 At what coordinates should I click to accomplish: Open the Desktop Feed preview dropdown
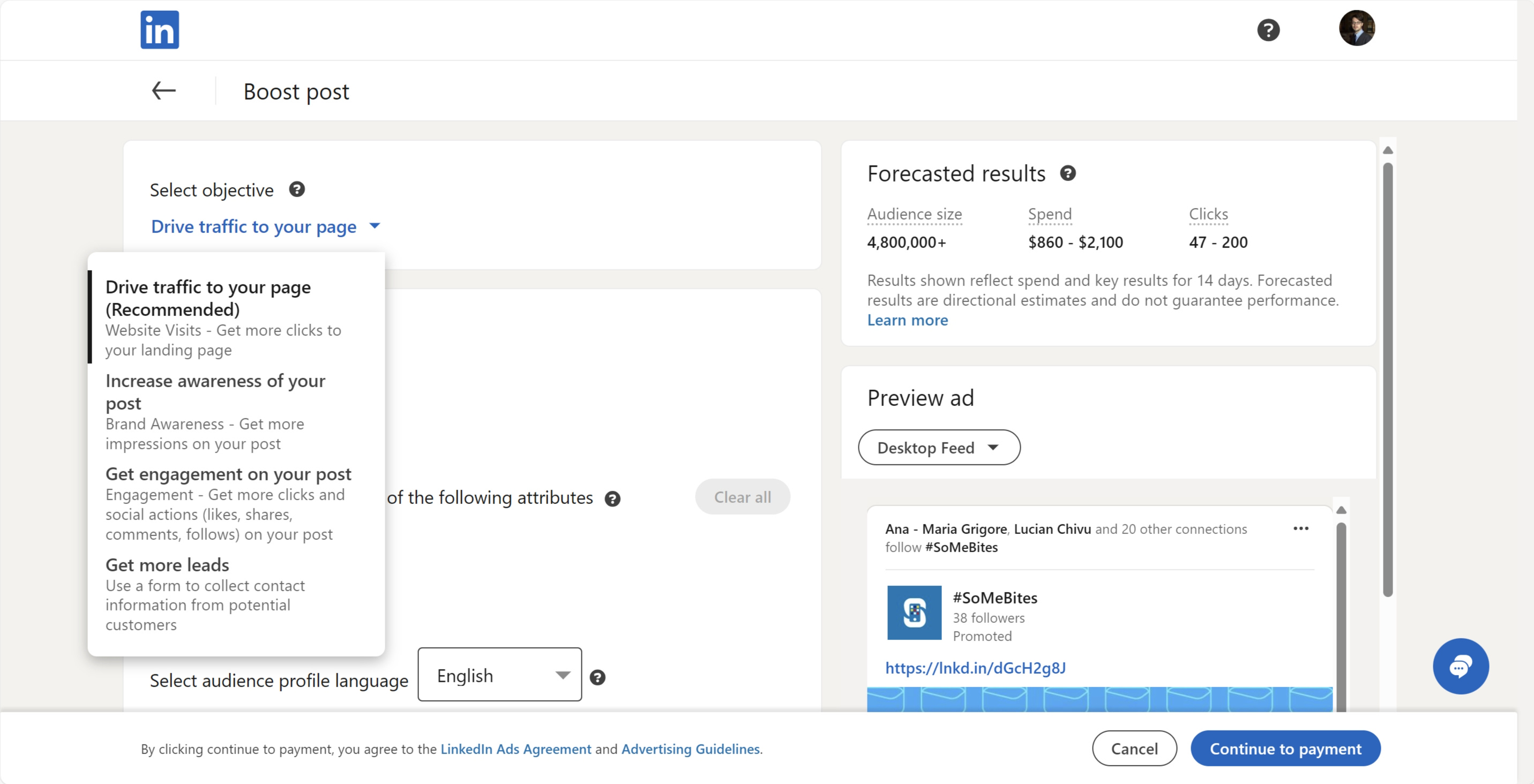(x=939, y=448)
